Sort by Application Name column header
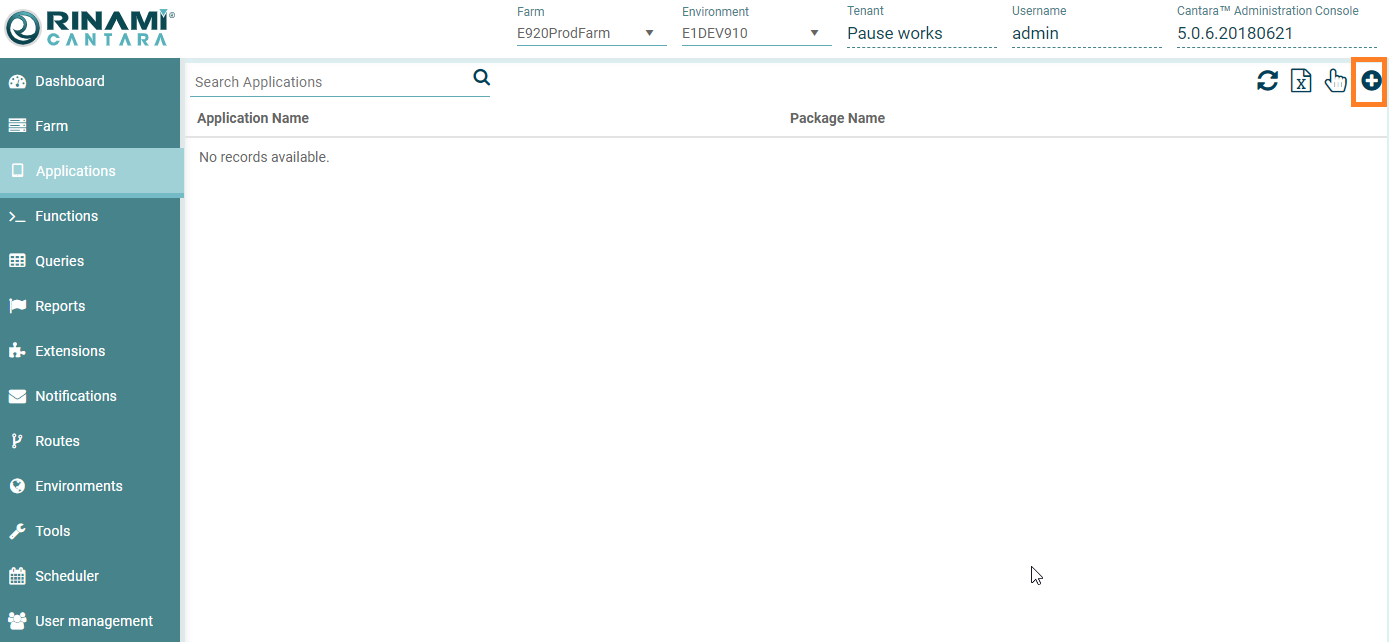1389x642 pixels. pyautogui.click(x=253, y=118)
